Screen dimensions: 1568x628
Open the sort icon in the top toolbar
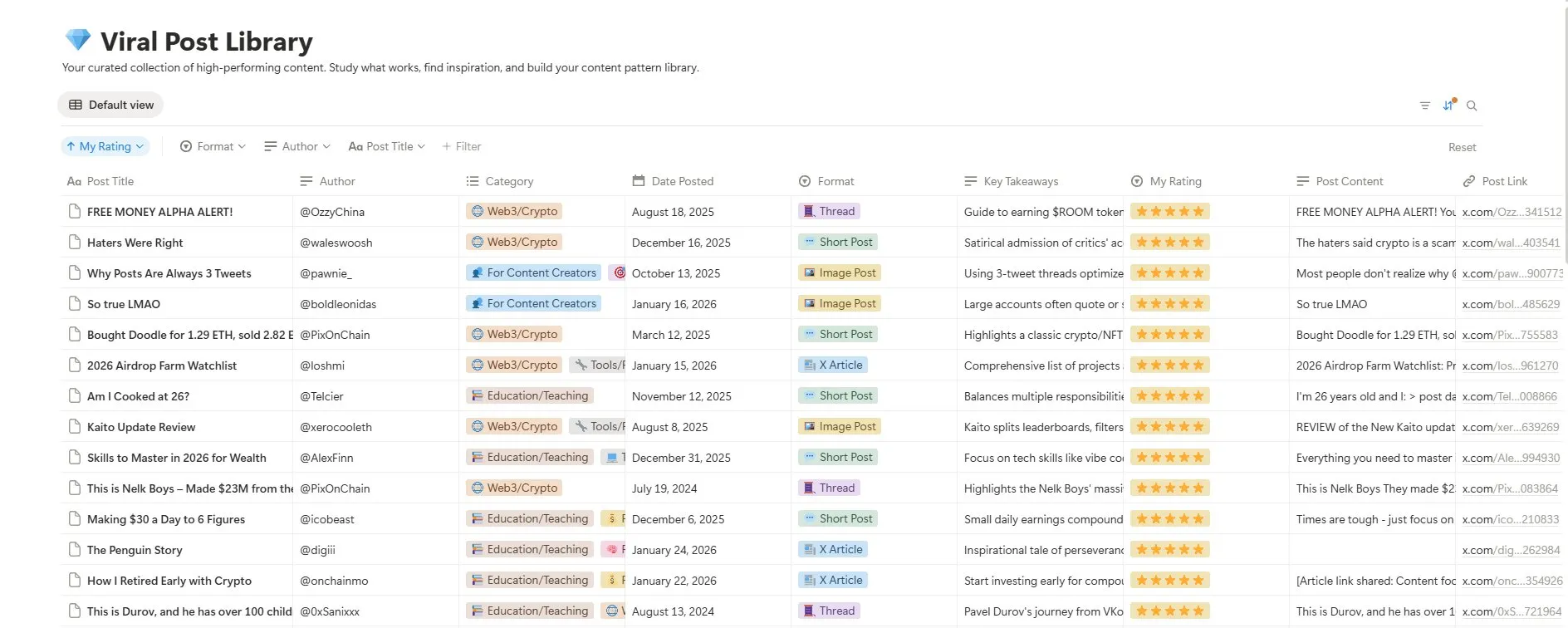pos(1448,105)
